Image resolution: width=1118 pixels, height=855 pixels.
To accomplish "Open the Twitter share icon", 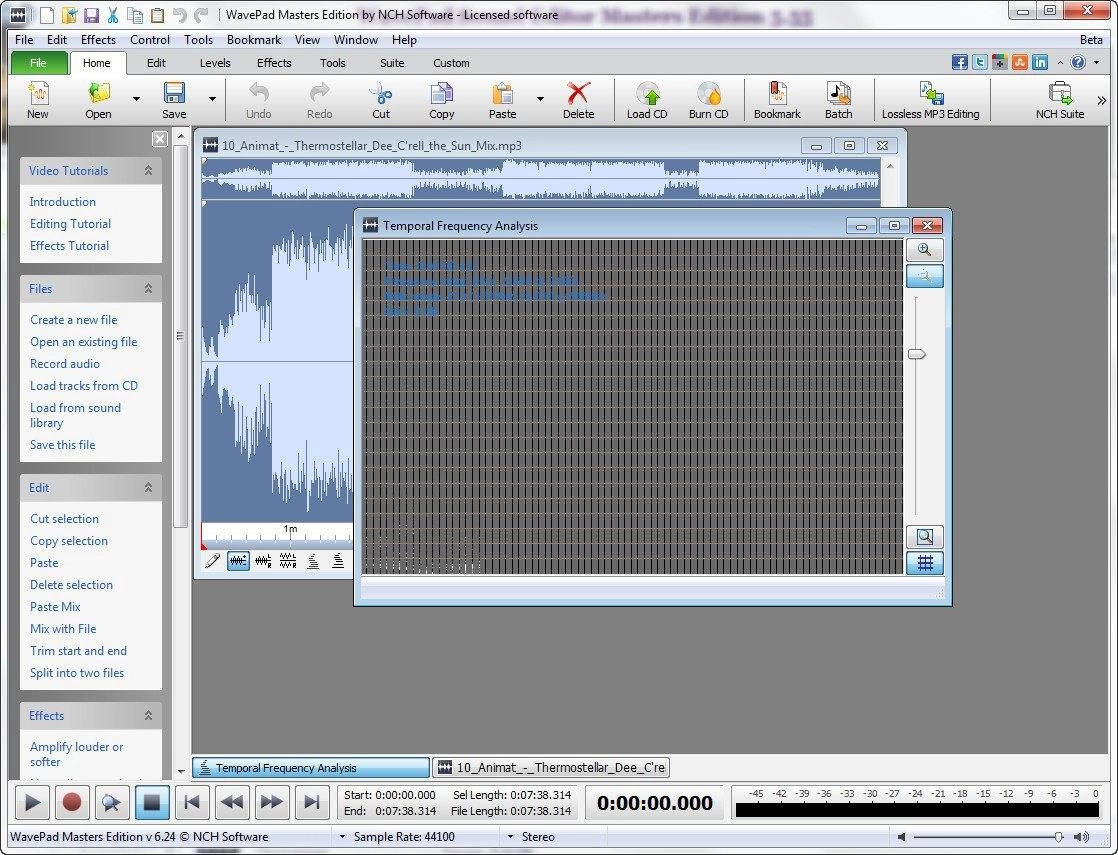I will (980, 62).
